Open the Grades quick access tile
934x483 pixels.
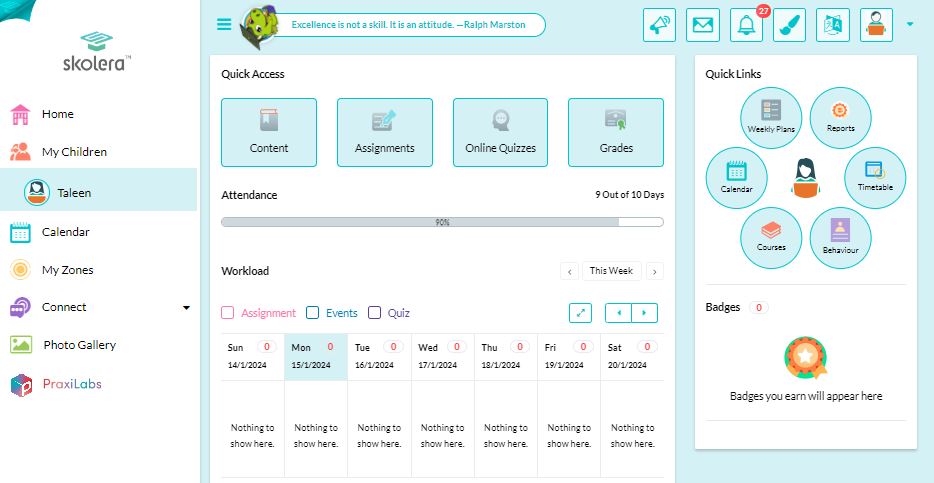(x=616, y=132)
